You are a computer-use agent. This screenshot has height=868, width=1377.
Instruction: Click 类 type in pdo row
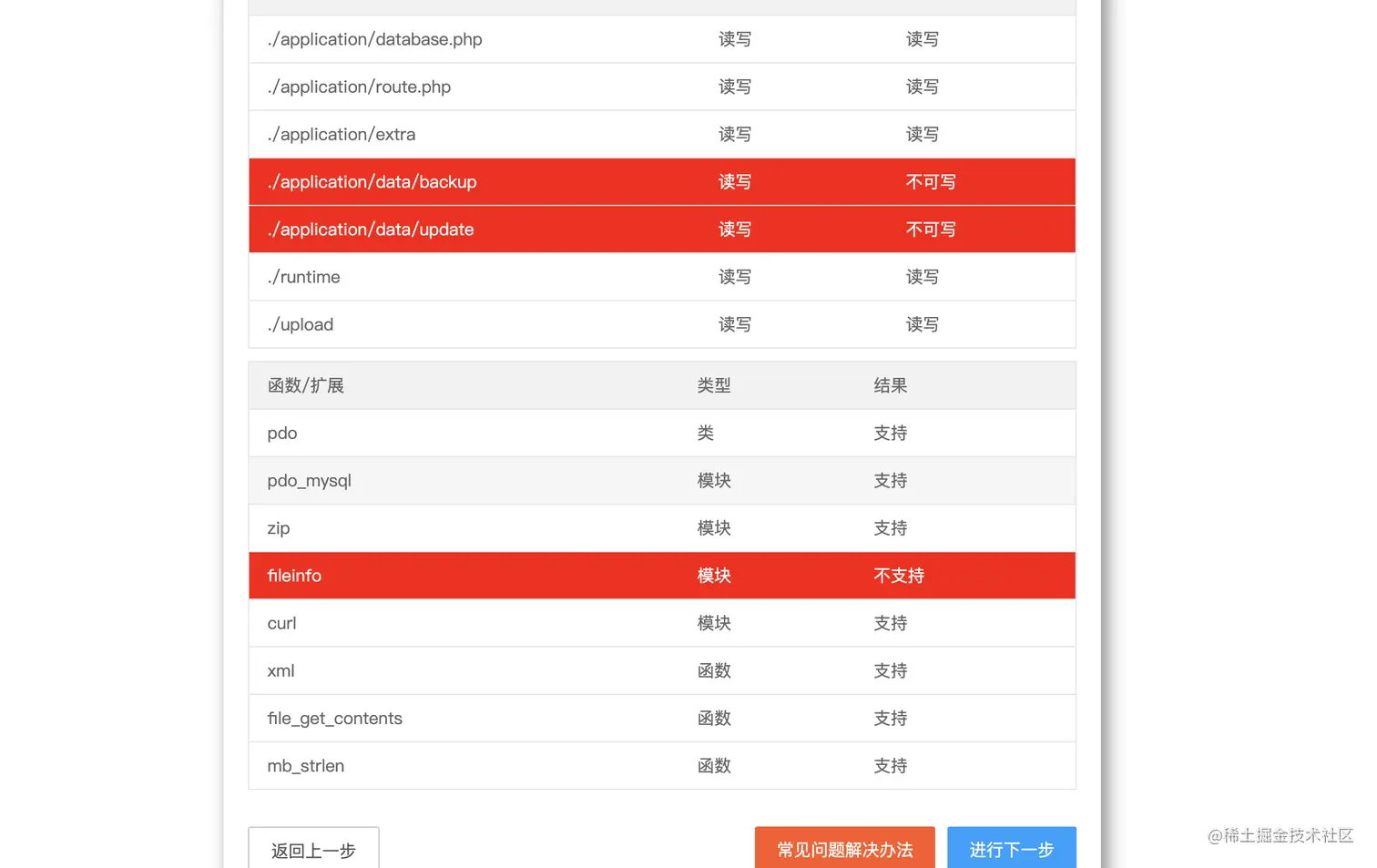[706, 434]
